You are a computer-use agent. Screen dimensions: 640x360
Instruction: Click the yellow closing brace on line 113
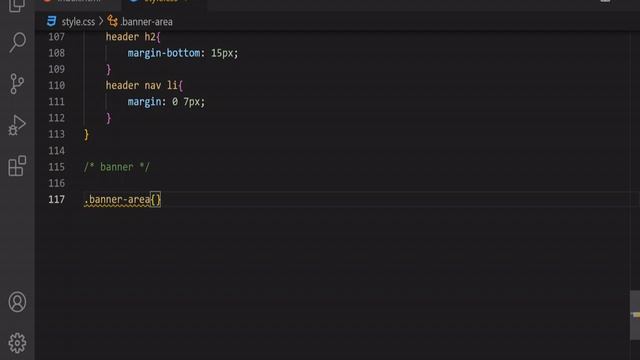(86, 135)
